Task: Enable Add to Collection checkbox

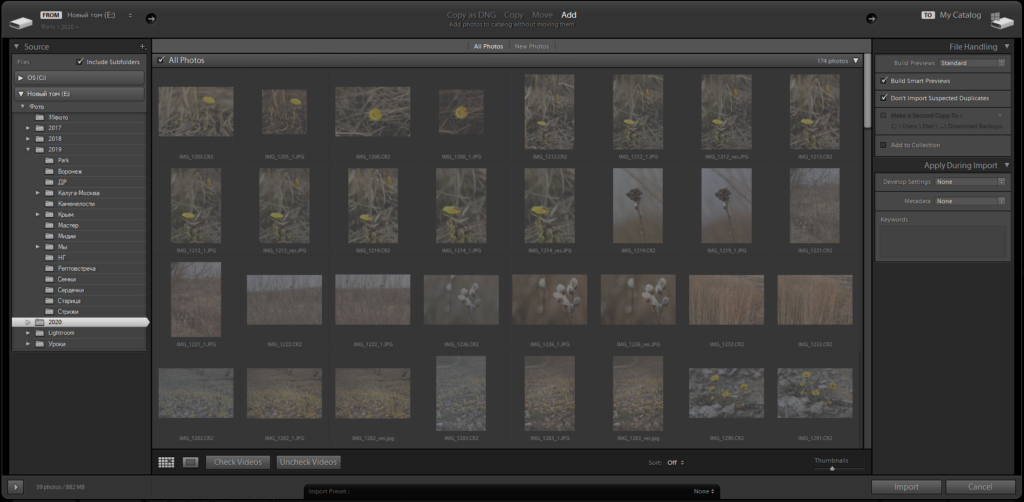Action: 883,145
